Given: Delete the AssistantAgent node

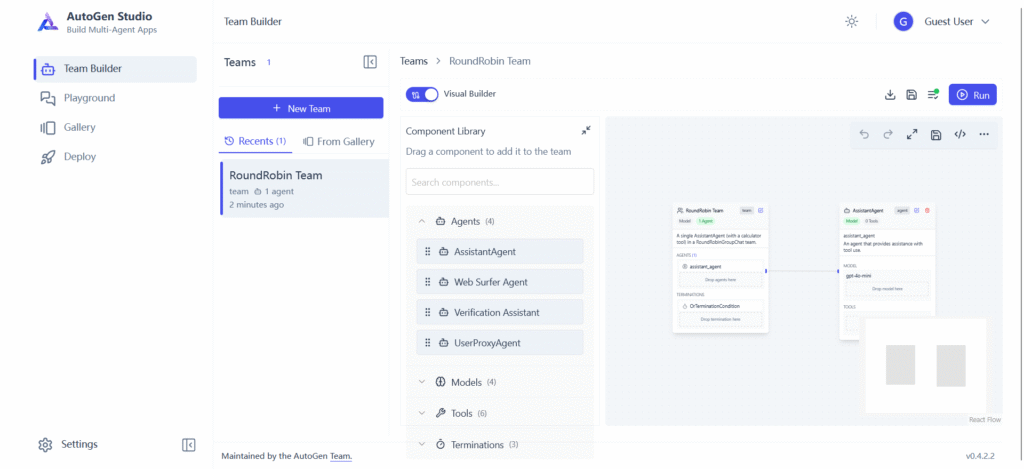Looking at the screenshot, I should pos(927,210).
